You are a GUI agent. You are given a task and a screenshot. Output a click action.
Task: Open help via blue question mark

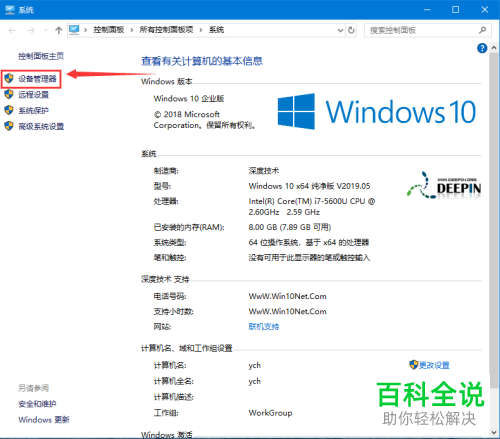click(482, 48)
